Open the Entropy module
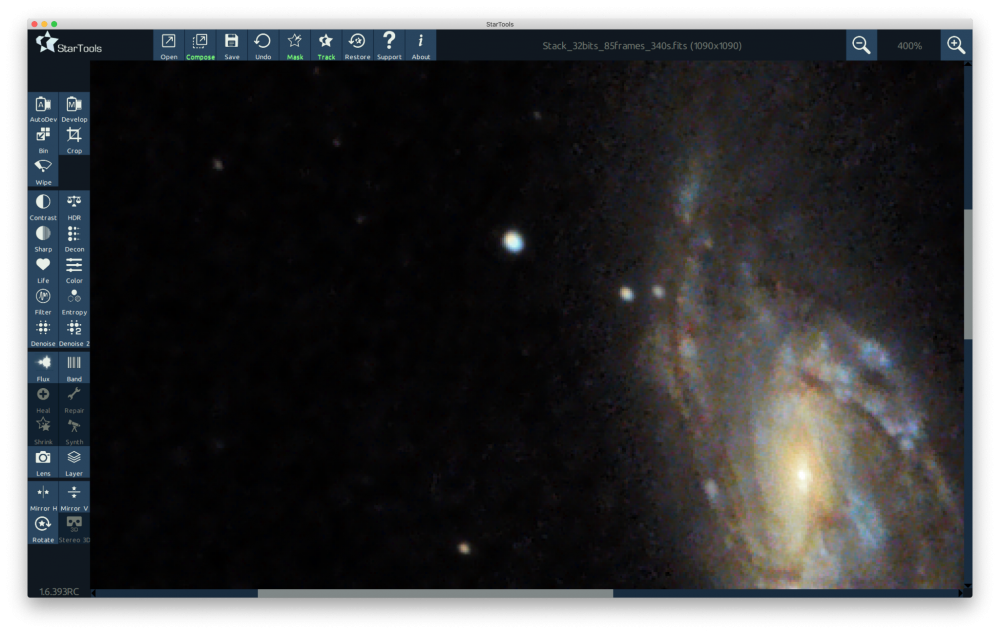The height and width of the screenshot is (634, 1000). pos(74,301)
